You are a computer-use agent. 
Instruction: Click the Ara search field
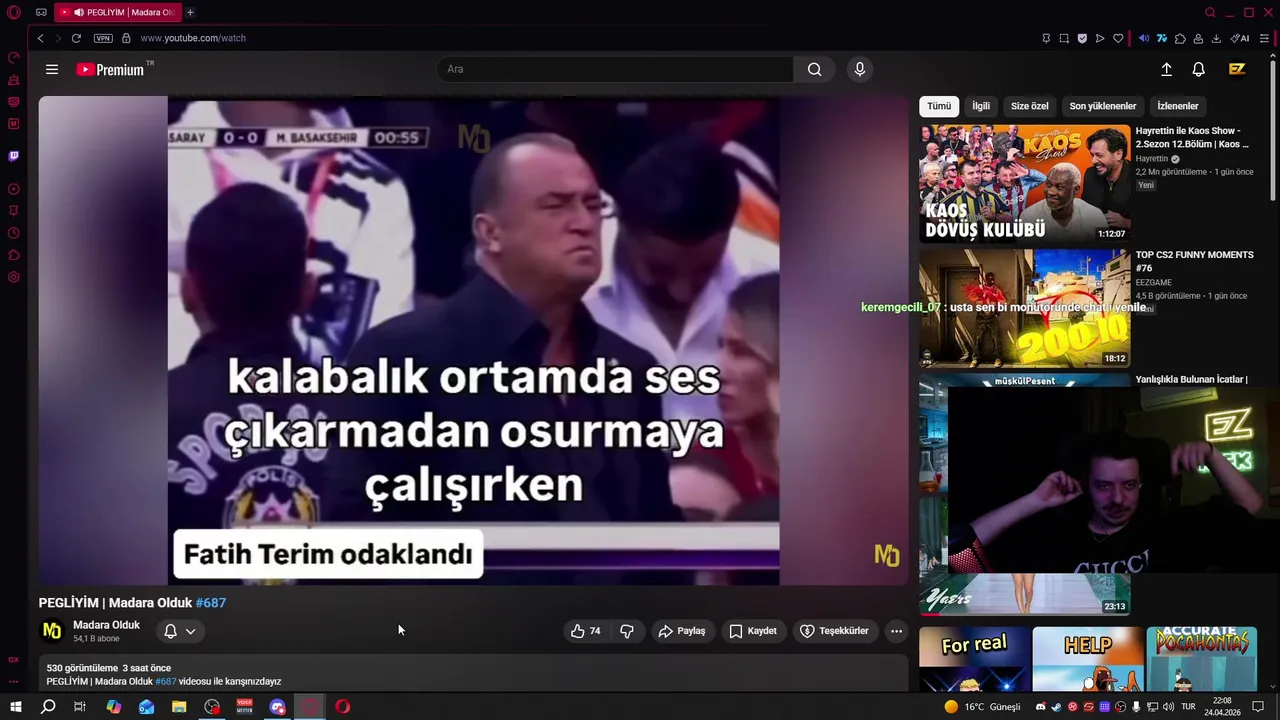(615, 69)
